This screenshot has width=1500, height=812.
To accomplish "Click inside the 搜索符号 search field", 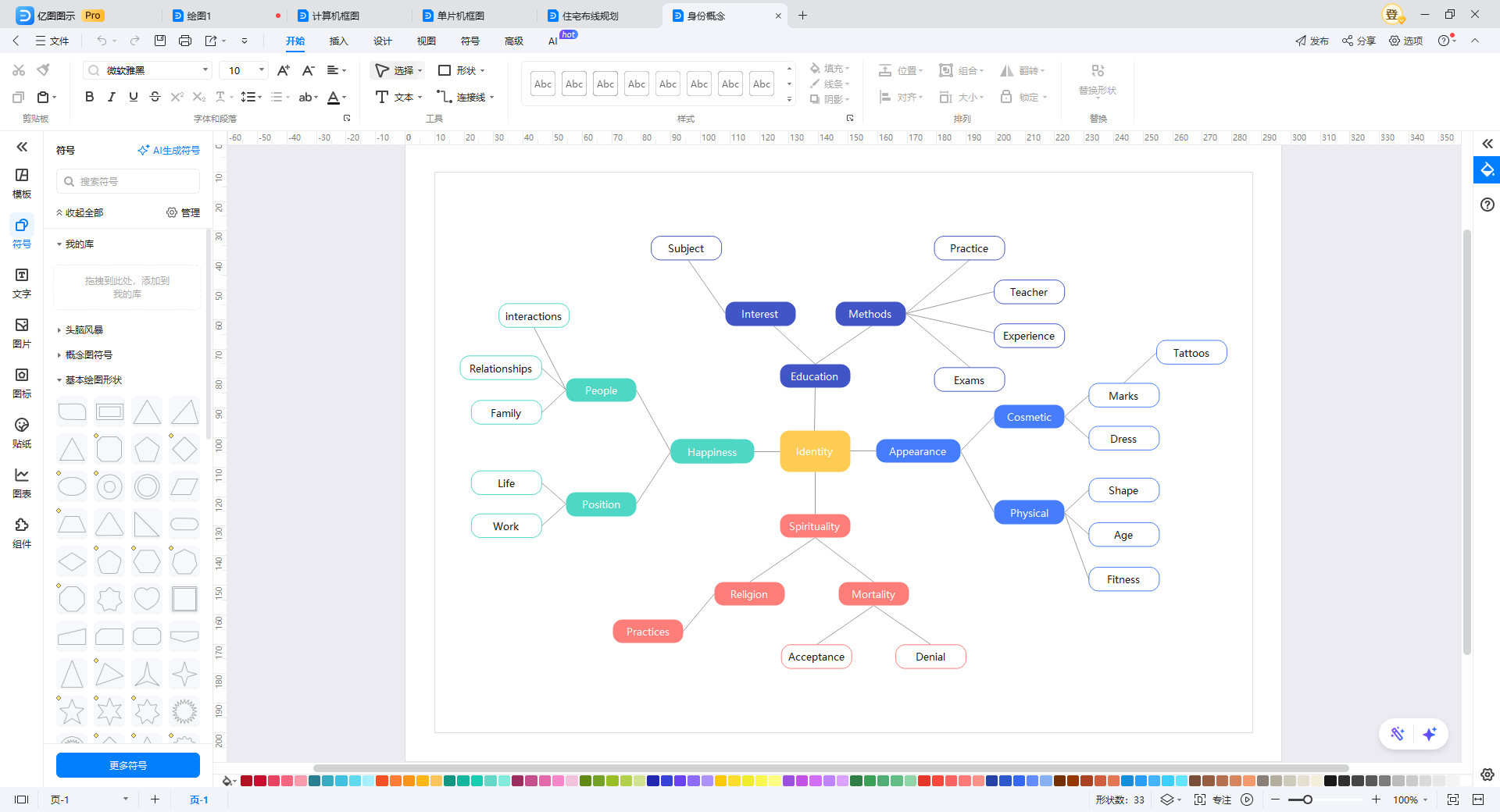I will (128, 181).
